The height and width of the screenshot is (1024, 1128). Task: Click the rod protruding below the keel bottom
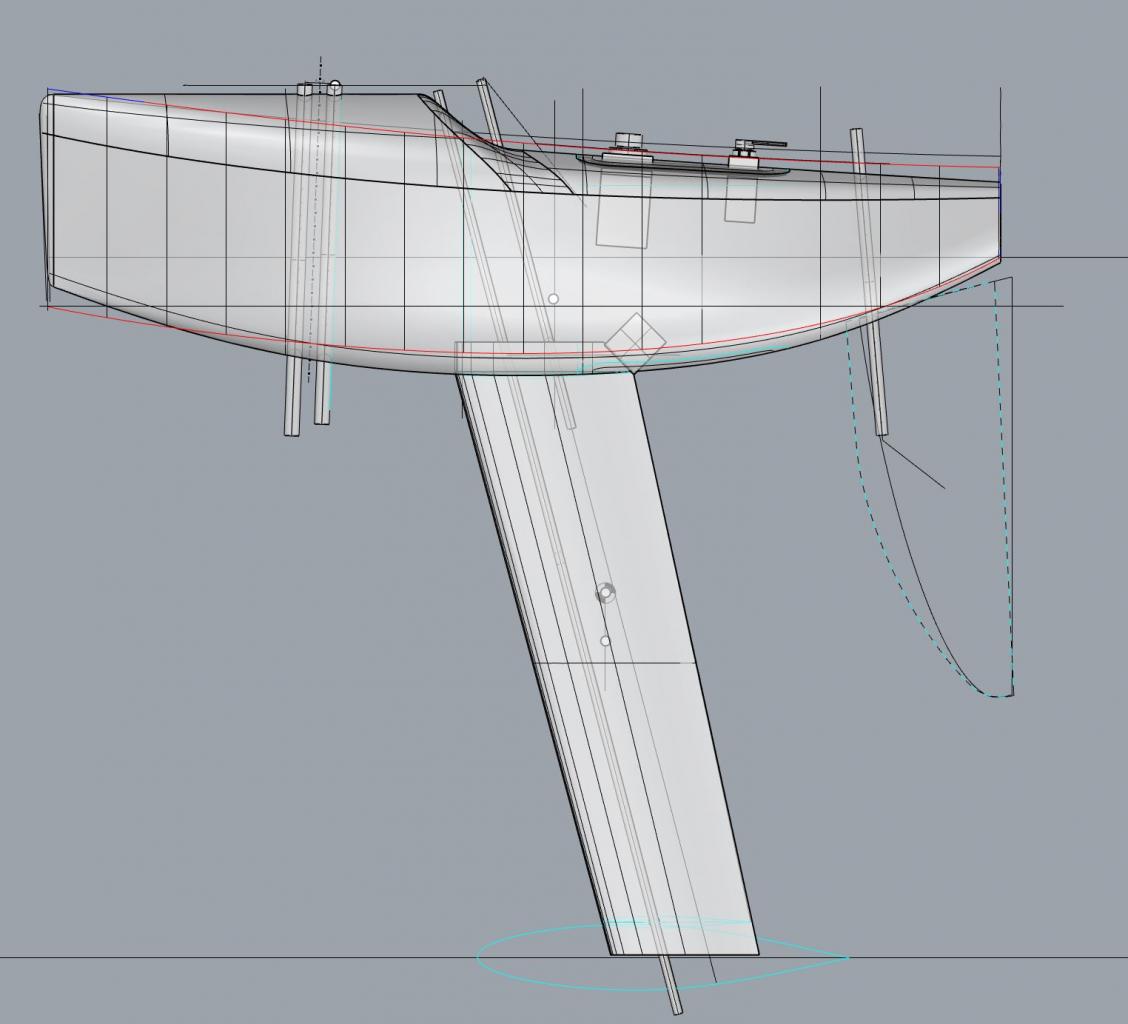[672, 990]
